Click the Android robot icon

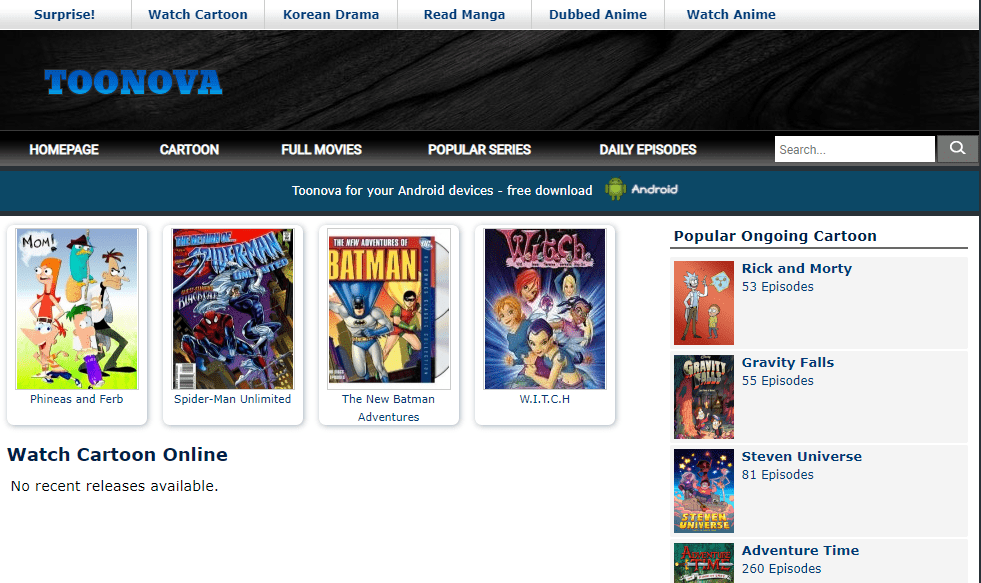point(615,189)
